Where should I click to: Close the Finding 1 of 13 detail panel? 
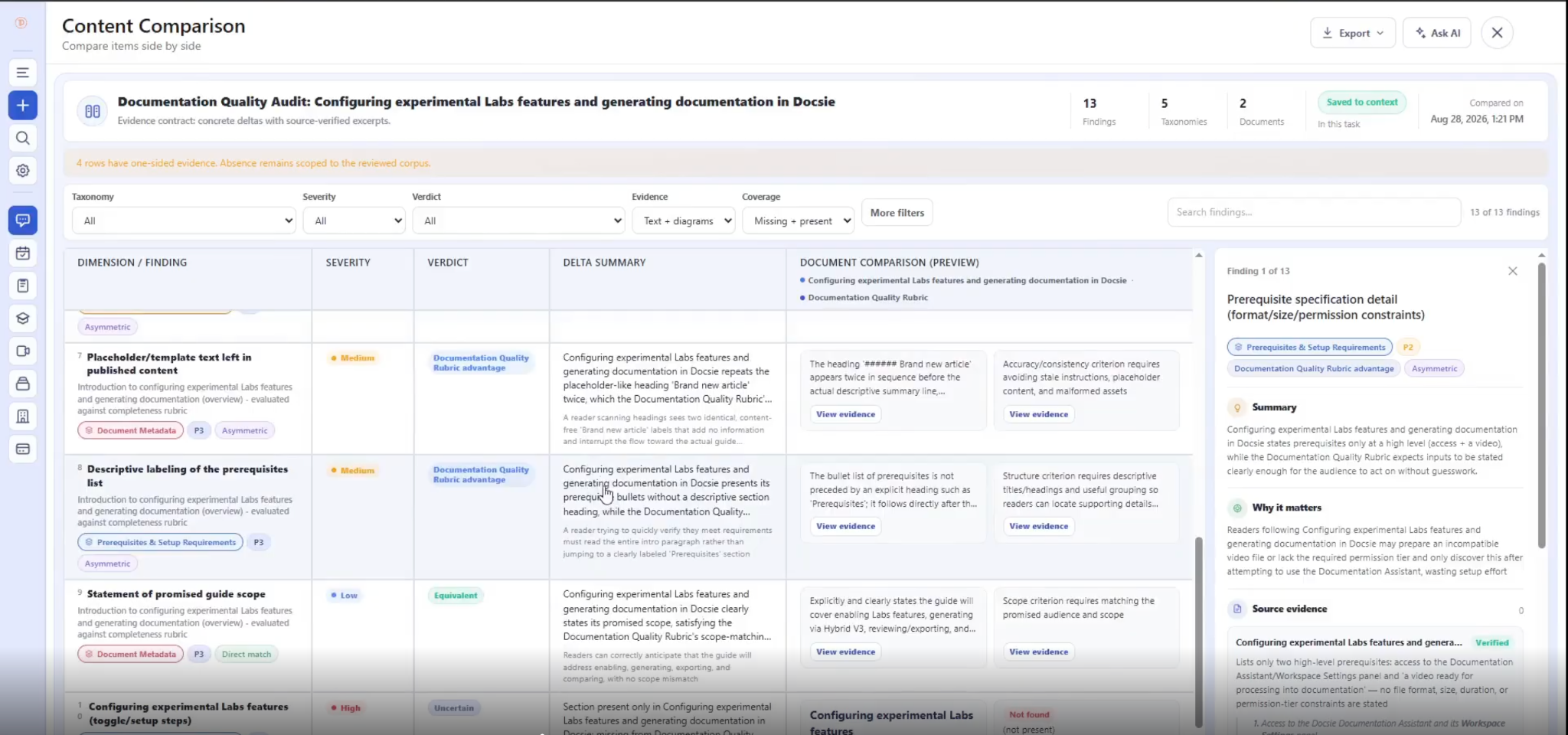coord(1512,271)
